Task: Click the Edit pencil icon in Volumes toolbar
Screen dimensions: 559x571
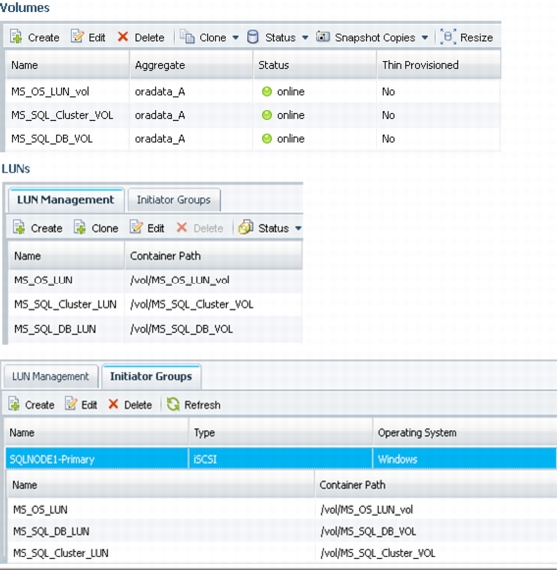Action: tap(77, 36)
